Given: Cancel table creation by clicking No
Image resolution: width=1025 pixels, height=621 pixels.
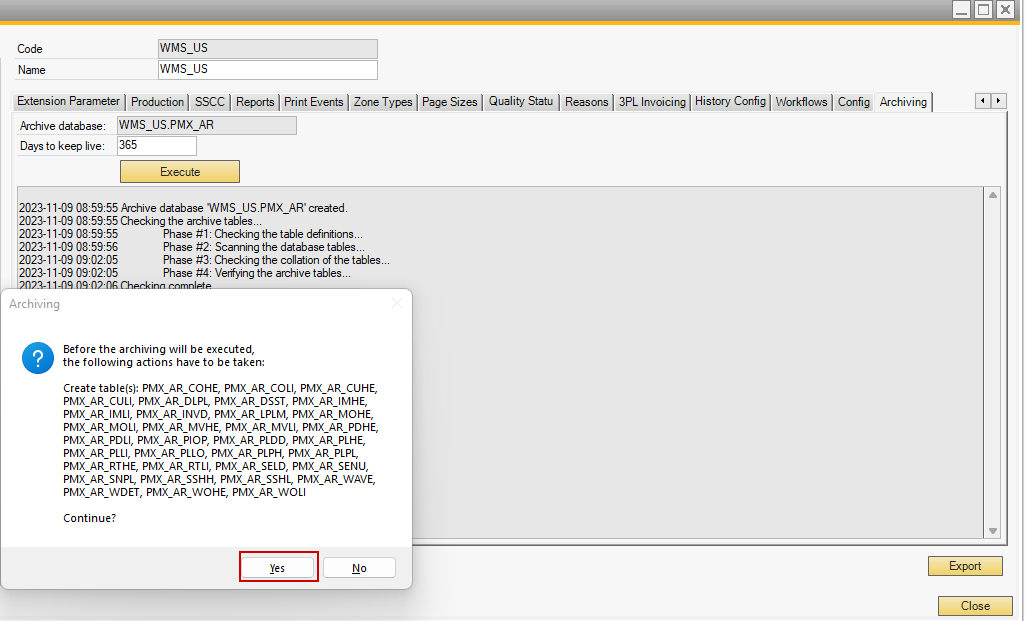Looking at the screenshot, I should [359, 566].
